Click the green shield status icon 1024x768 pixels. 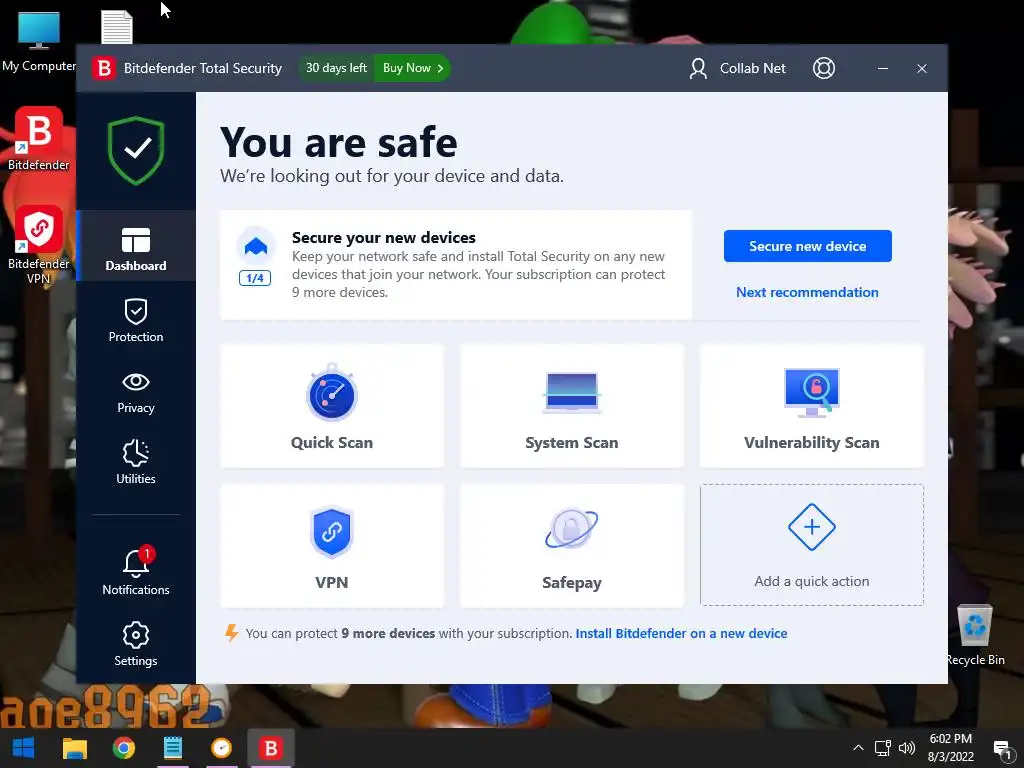(x=136, y=150)
